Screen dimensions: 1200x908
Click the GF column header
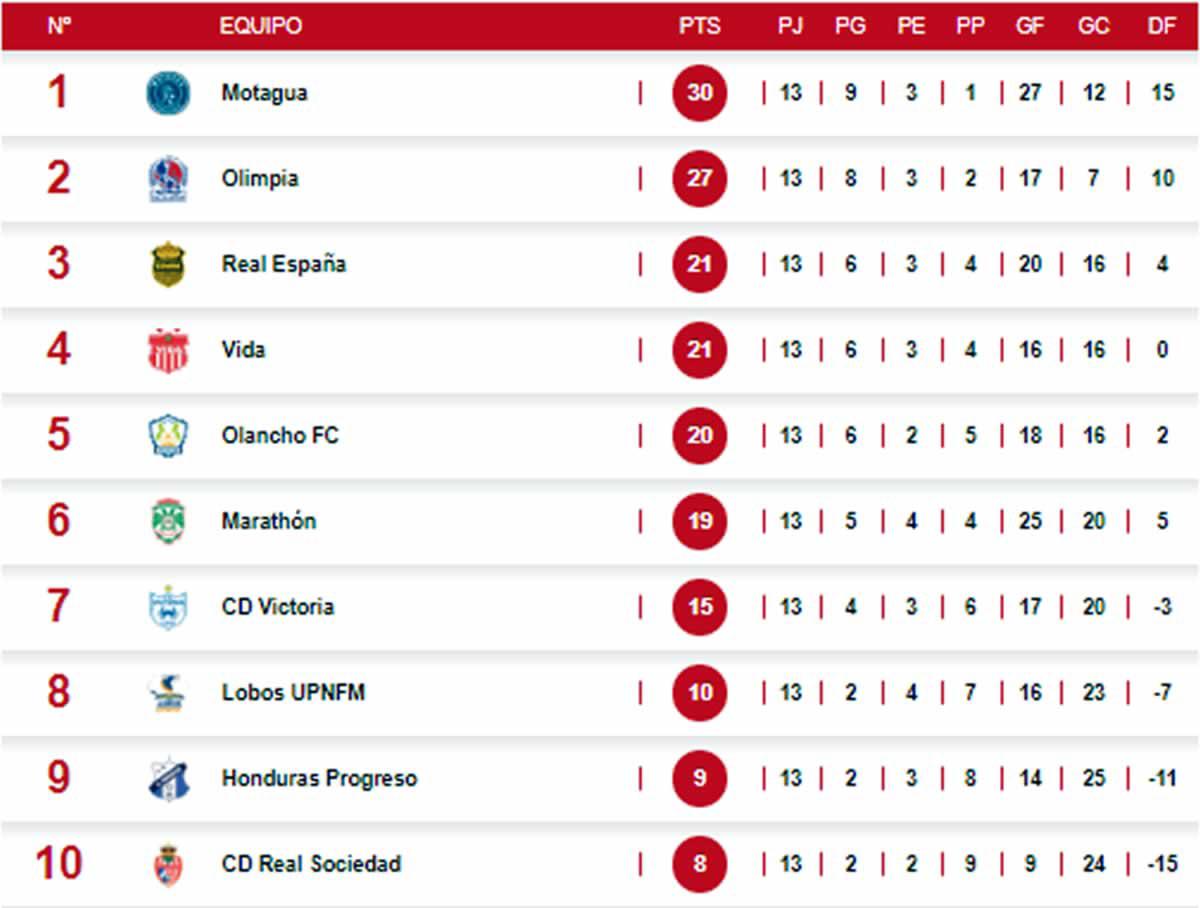click(x=1029, y=26)
